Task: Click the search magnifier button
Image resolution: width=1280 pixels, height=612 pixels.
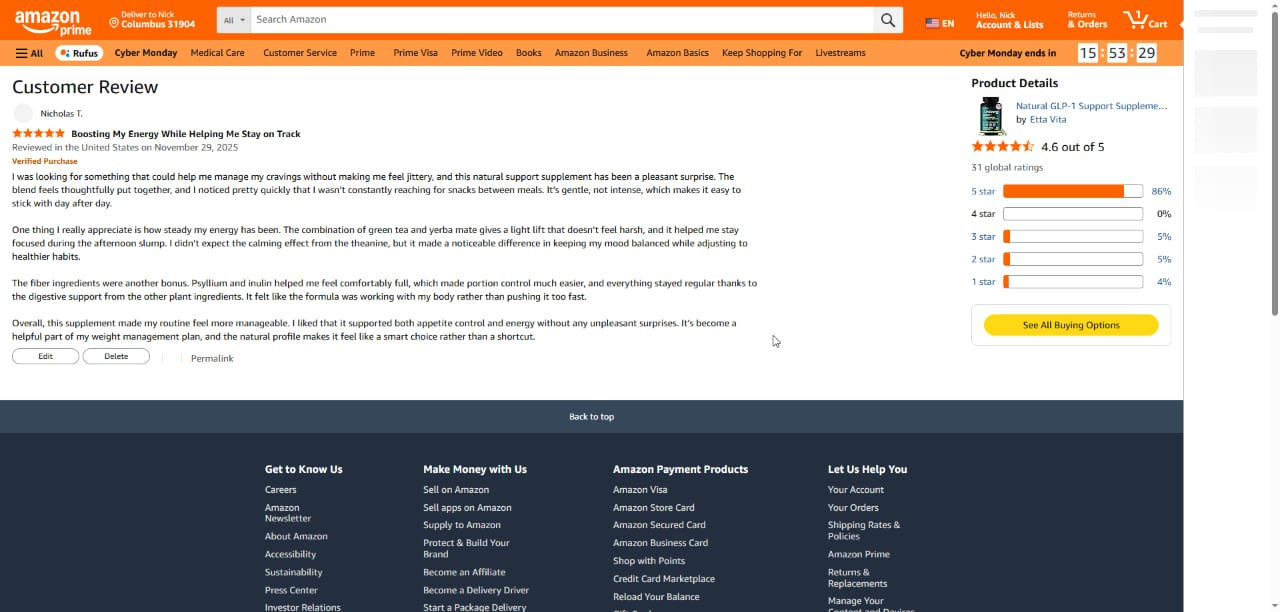Action: click(x=887, y=20)
